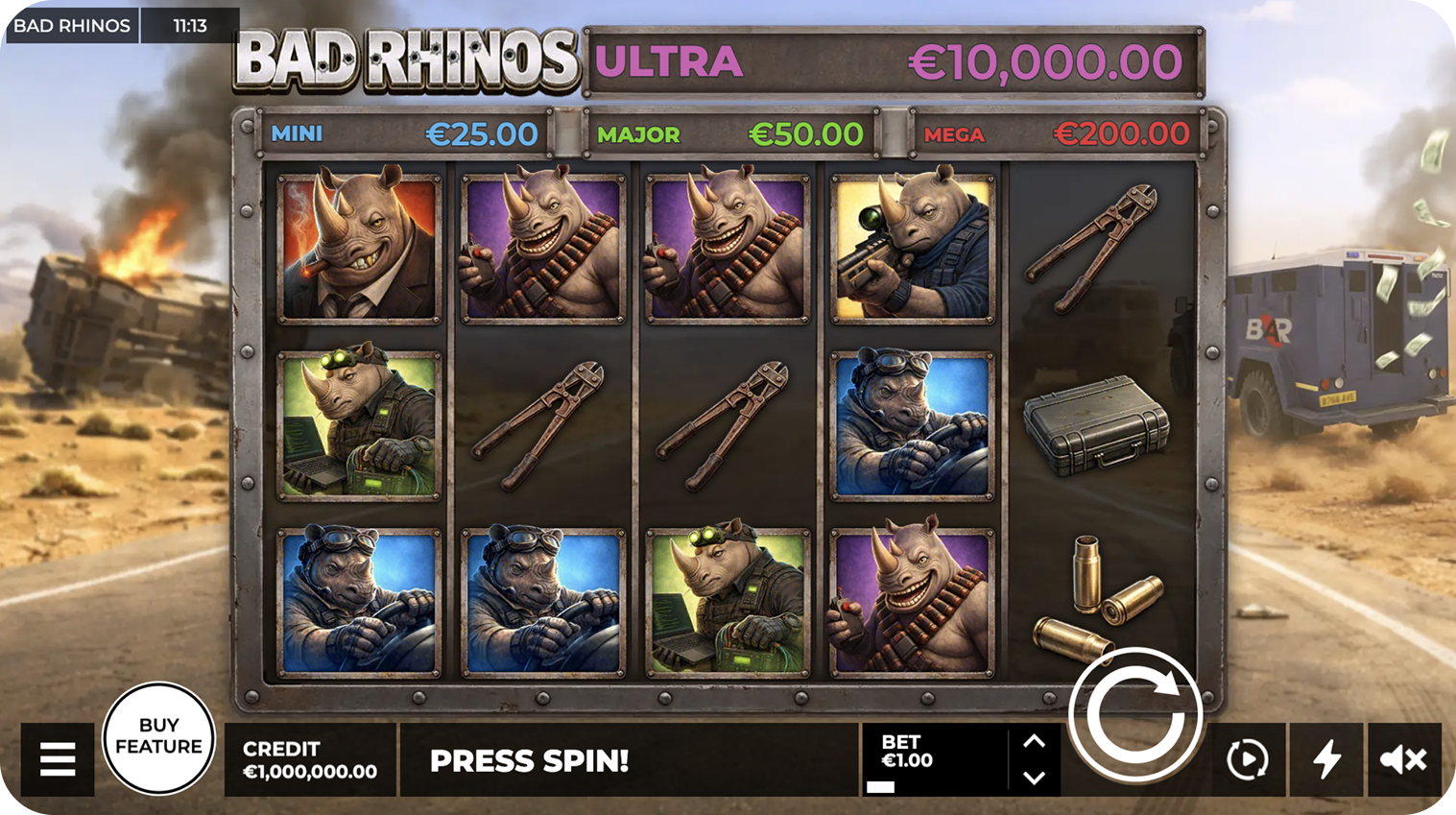Screen dimensions: 1456x815
Task: Decrease bet with the down chevron
Action: [1034, 778]
